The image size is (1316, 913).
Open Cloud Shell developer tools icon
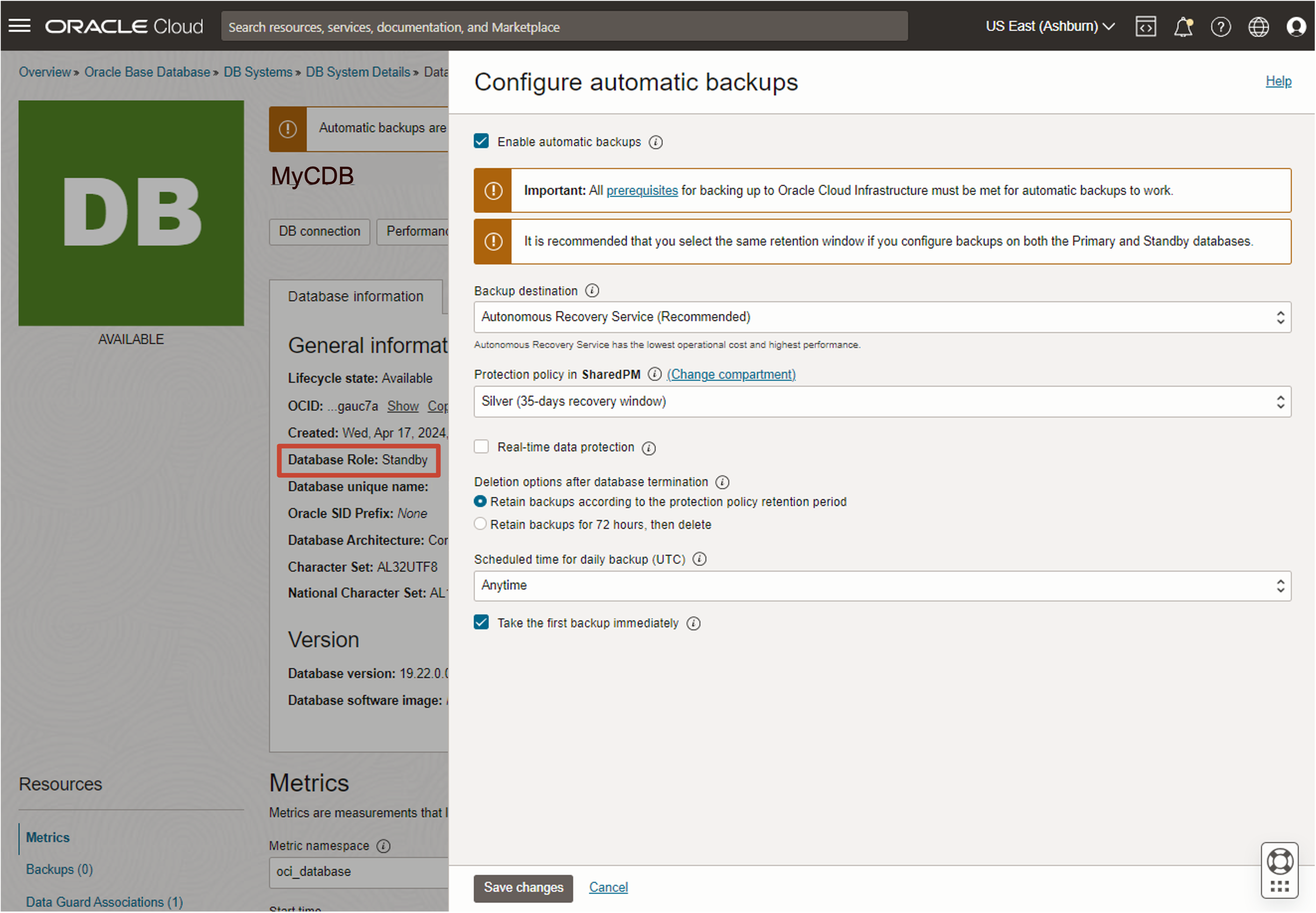[1145, 26]
